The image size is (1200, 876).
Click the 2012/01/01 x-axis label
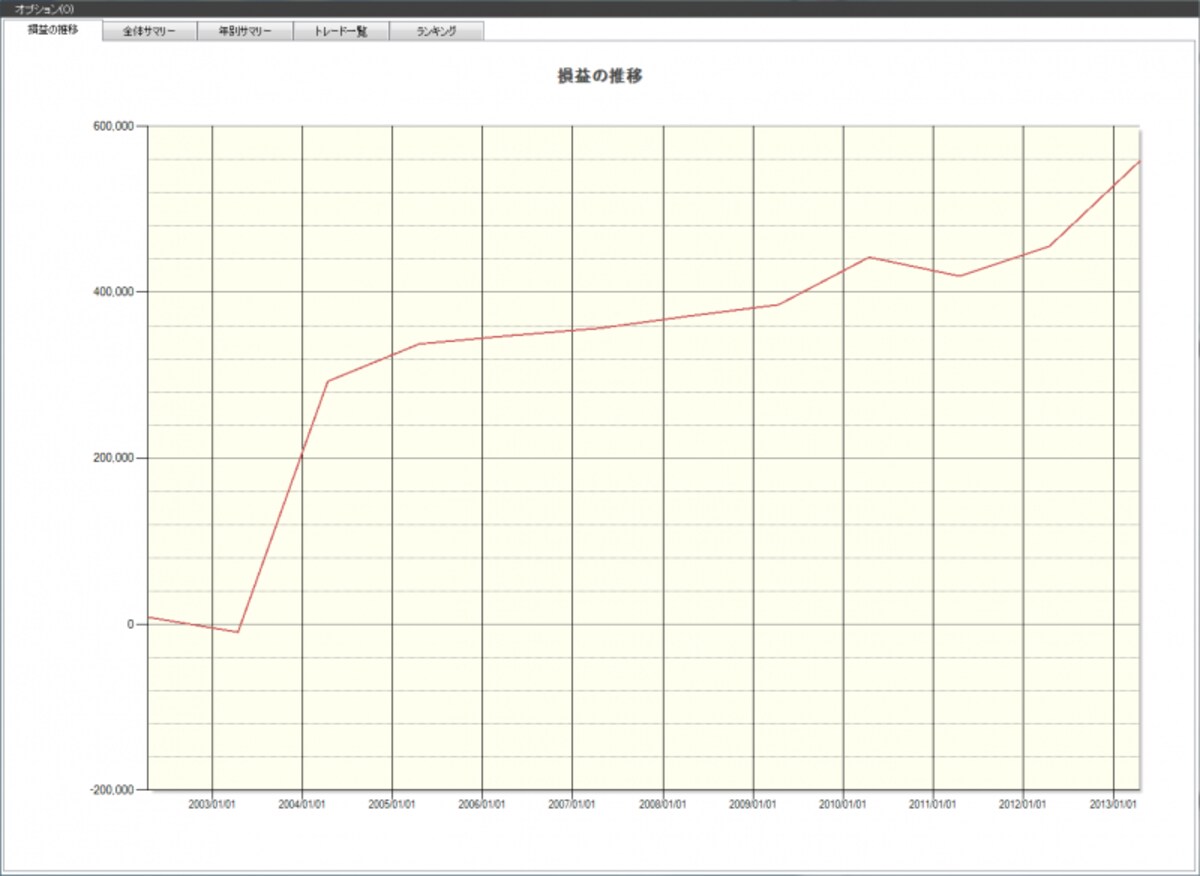pos(1023,804)
